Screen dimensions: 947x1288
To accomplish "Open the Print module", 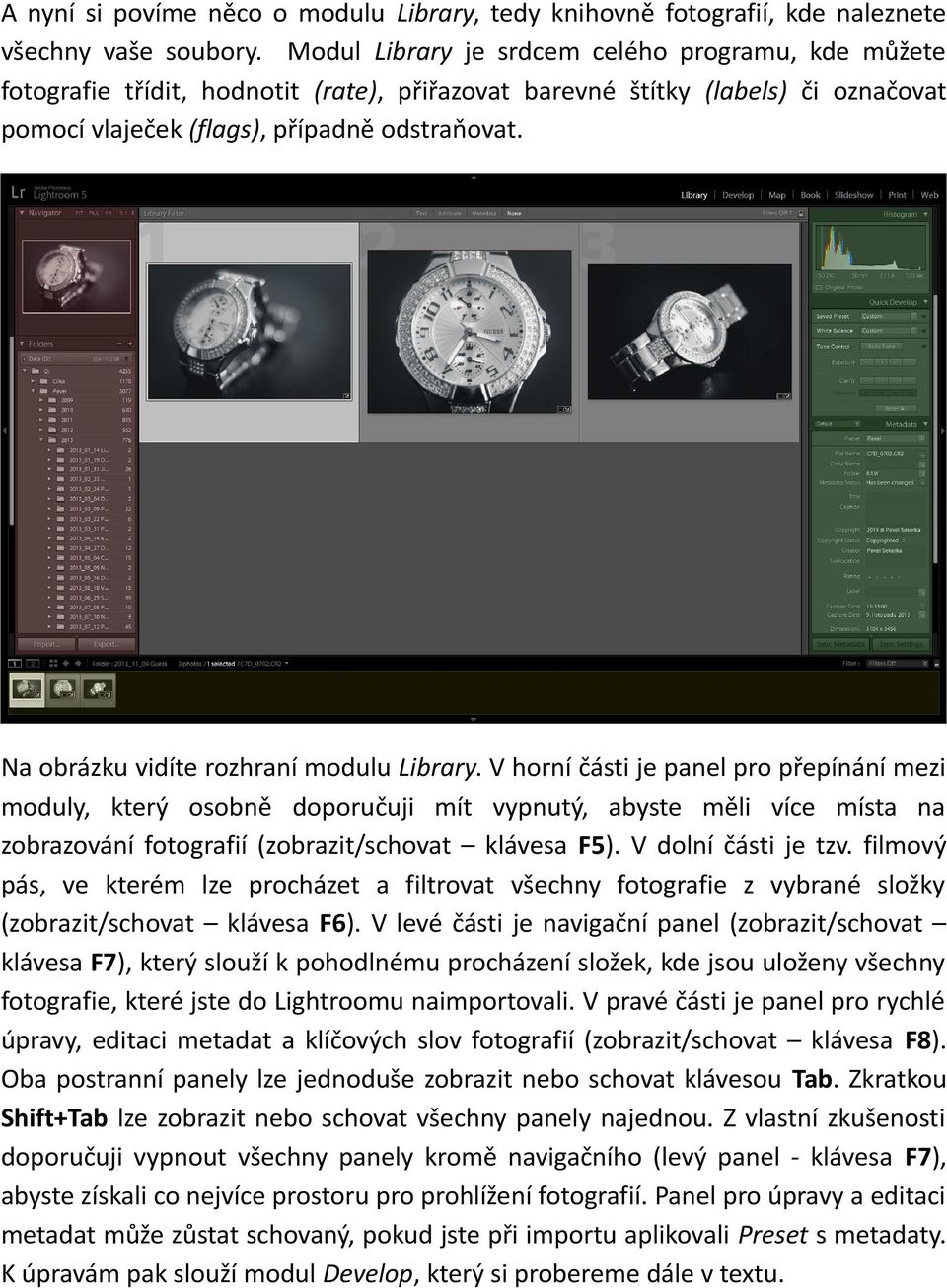I will 897,195.
